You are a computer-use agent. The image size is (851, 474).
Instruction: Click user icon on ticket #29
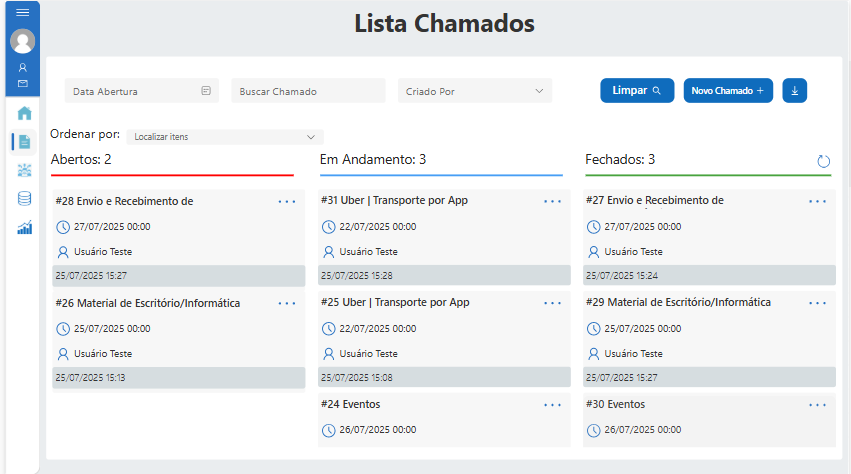click(594, 354)
